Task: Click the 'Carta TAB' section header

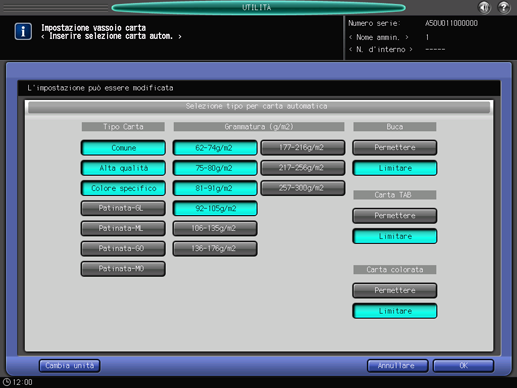Action: point(395,195)
